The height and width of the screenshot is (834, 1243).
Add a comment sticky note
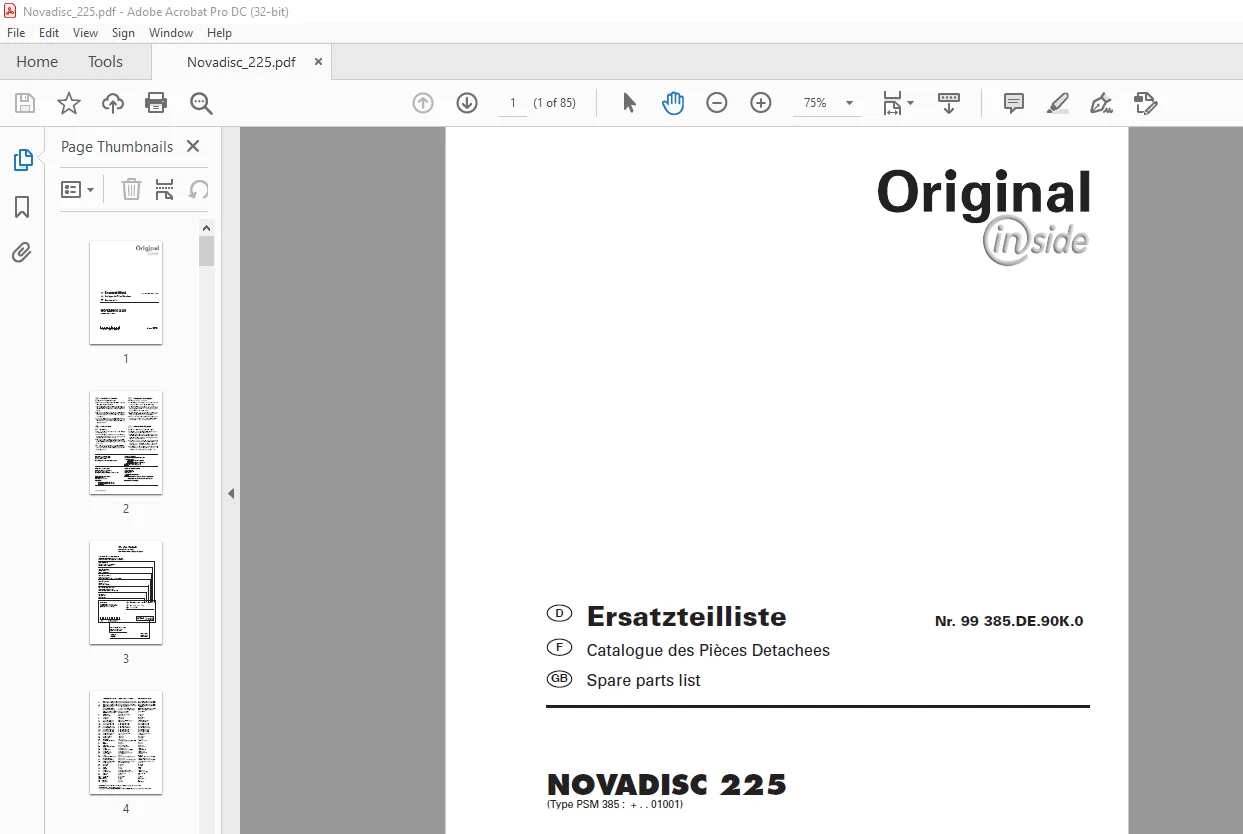point(1014,103)
